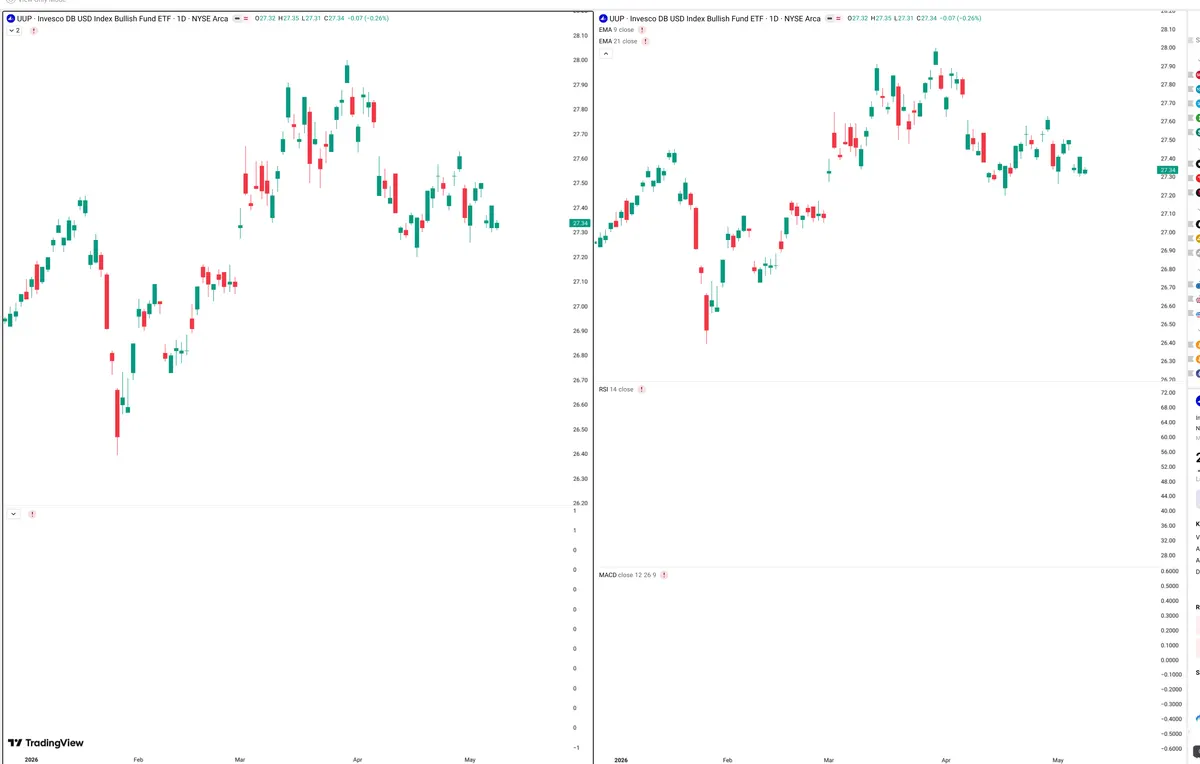The height and width of the screenshot is (764, 1200).
Task: Click the Apr label on the left chart's time axis
Action: tap(357, 760)
